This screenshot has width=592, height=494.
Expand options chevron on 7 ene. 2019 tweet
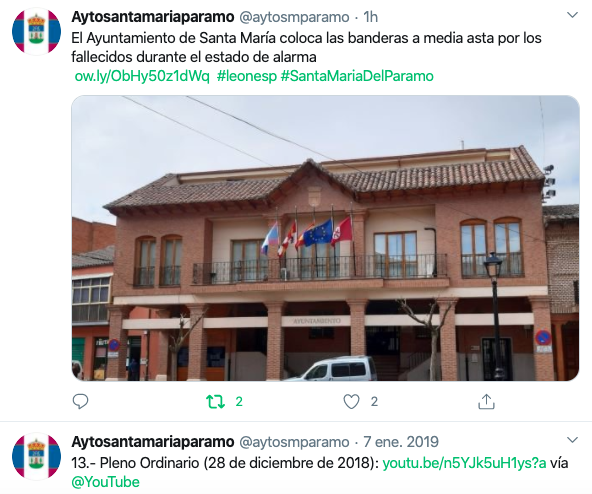[573, 440]
